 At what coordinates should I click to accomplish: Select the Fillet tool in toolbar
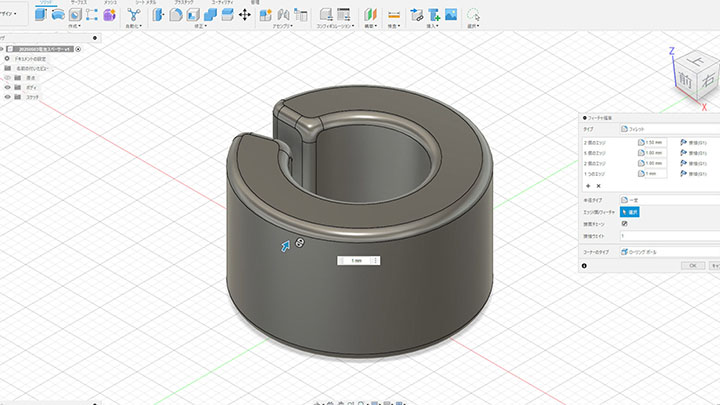pos(175,15)
